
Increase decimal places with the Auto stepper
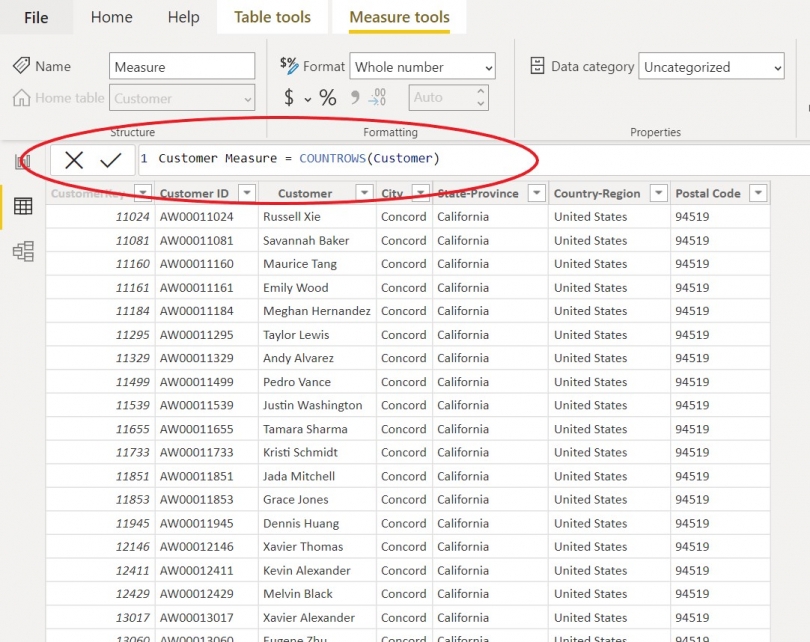(x=482, y=92)
